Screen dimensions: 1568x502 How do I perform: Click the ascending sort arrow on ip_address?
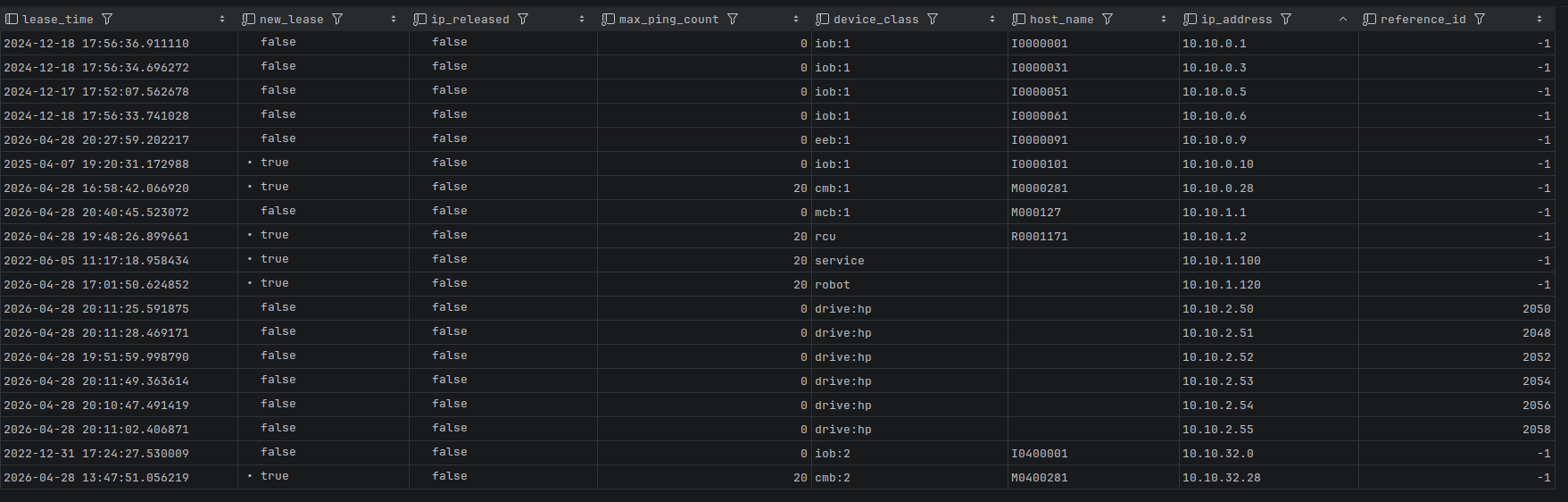(x=1343, y=19)
